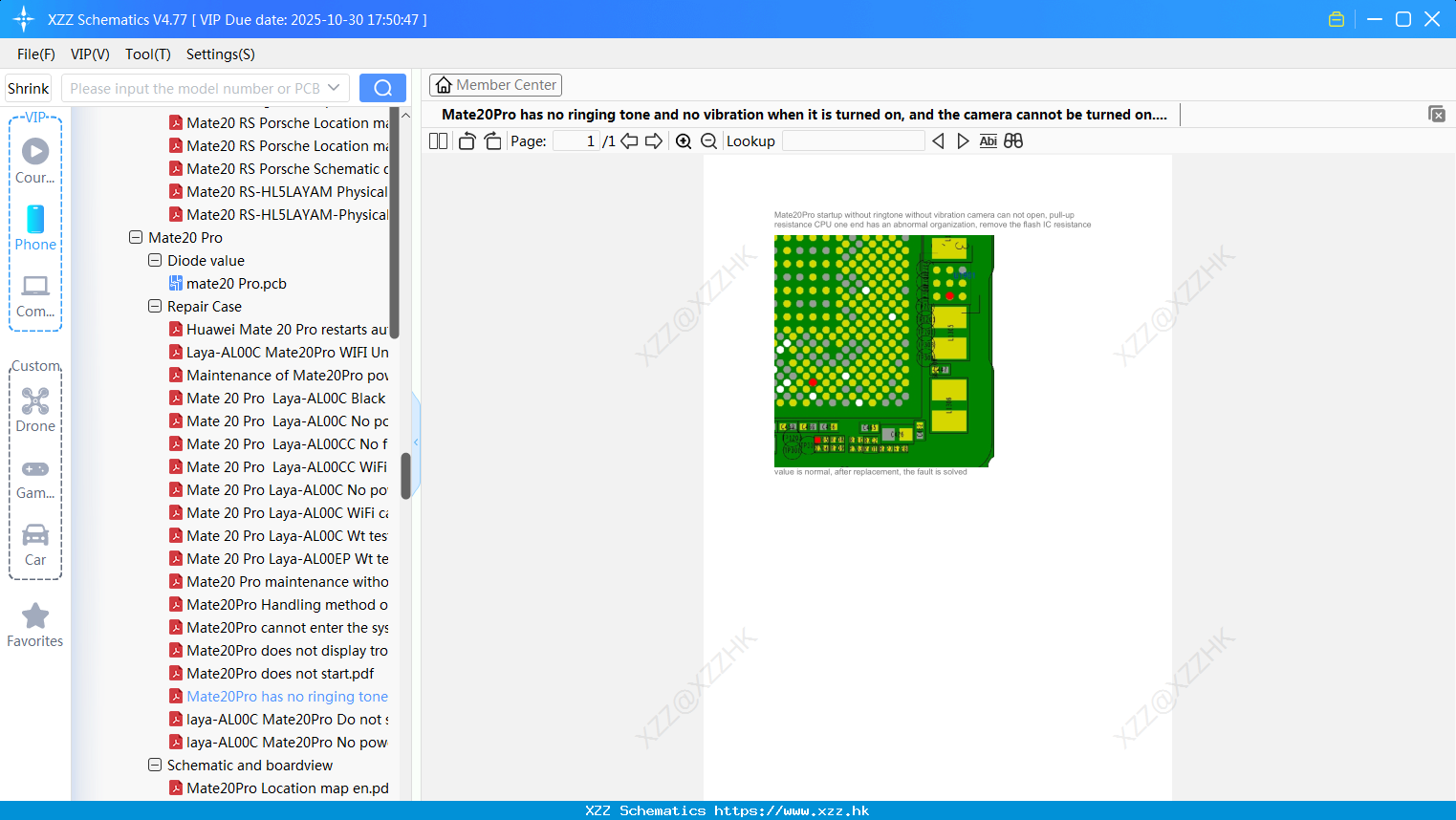This screenshot has height=820, width=1456.
Task: Open Mate20 RS-HL5LAYAM Physical document
Action: (x=287, y=191)
